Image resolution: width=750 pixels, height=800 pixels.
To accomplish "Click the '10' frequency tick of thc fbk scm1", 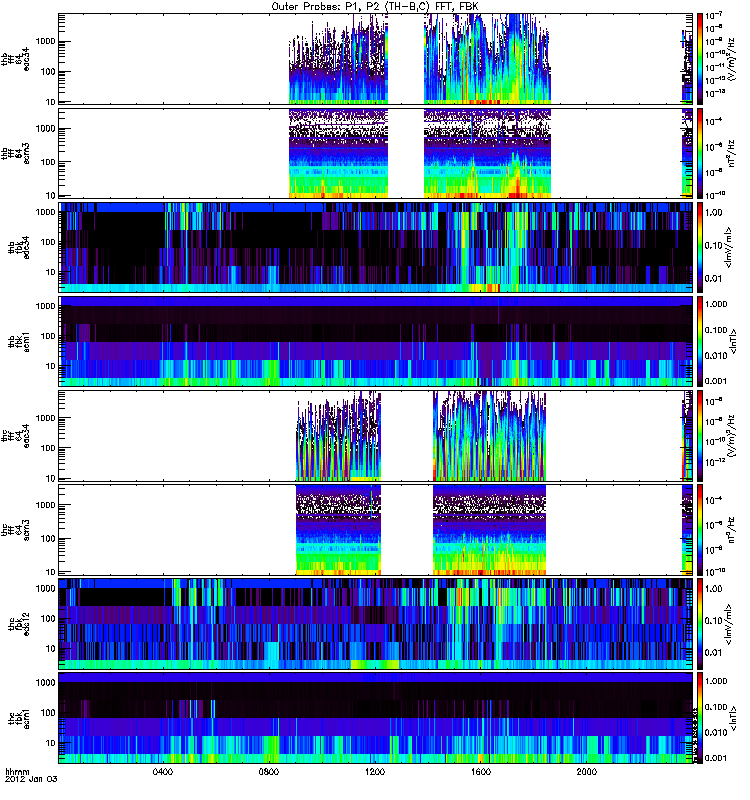I will (50, 743).
